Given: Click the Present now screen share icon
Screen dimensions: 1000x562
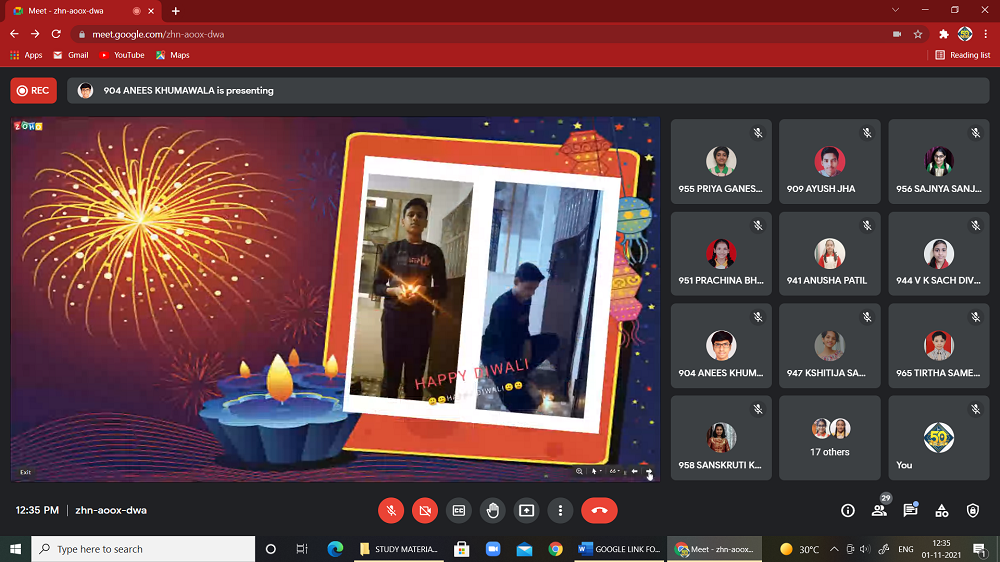Looking at the screenshot, I should click(526, 510).
